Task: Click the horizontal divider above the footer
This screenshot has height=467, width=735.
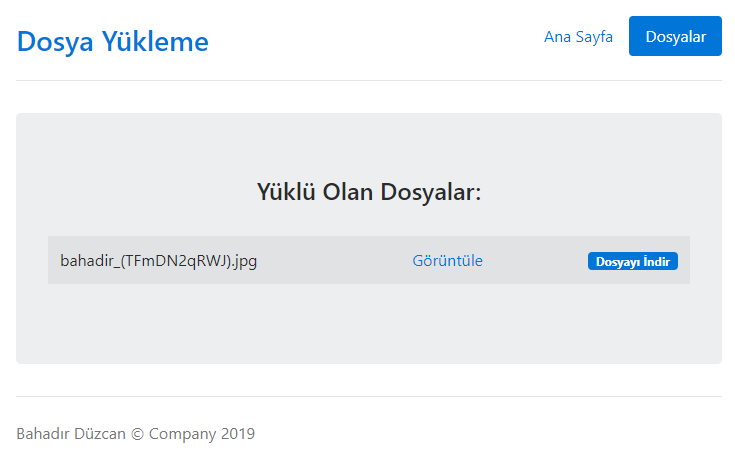Action: click(368, 396)
